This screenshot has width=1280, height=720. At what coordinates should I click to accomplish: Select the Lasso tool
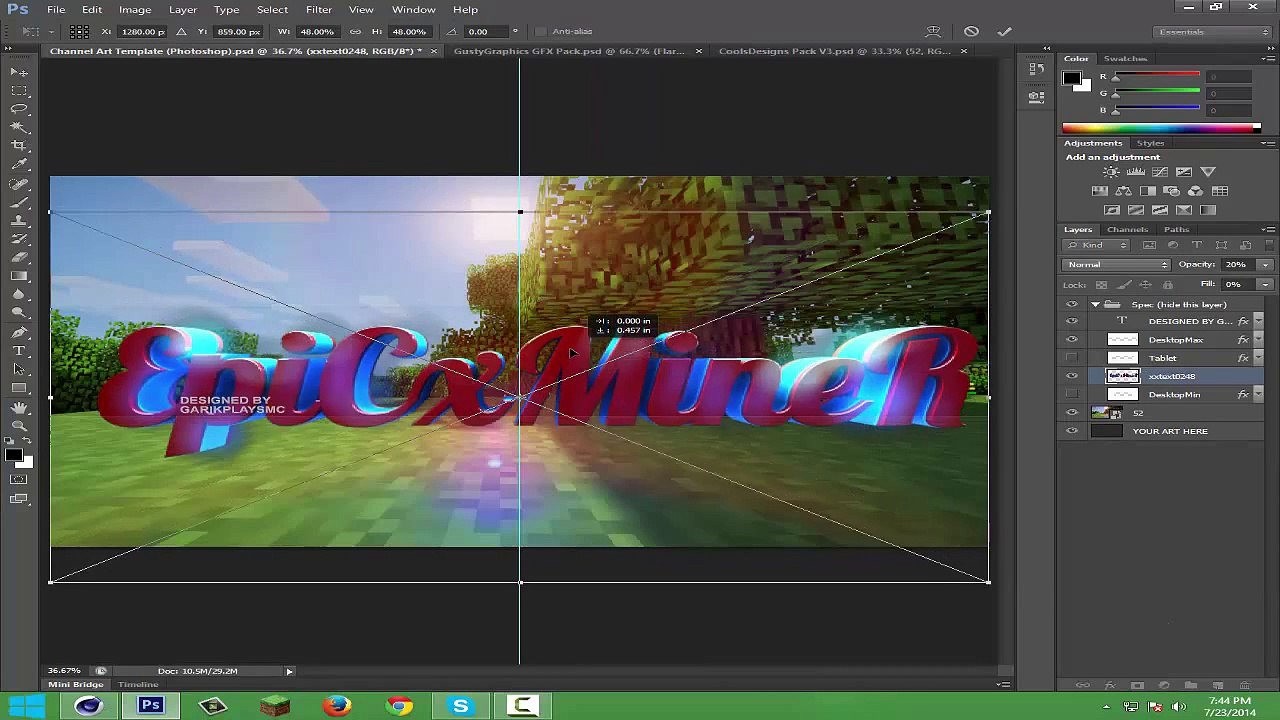pyautogui.click(x=19, y=109)
